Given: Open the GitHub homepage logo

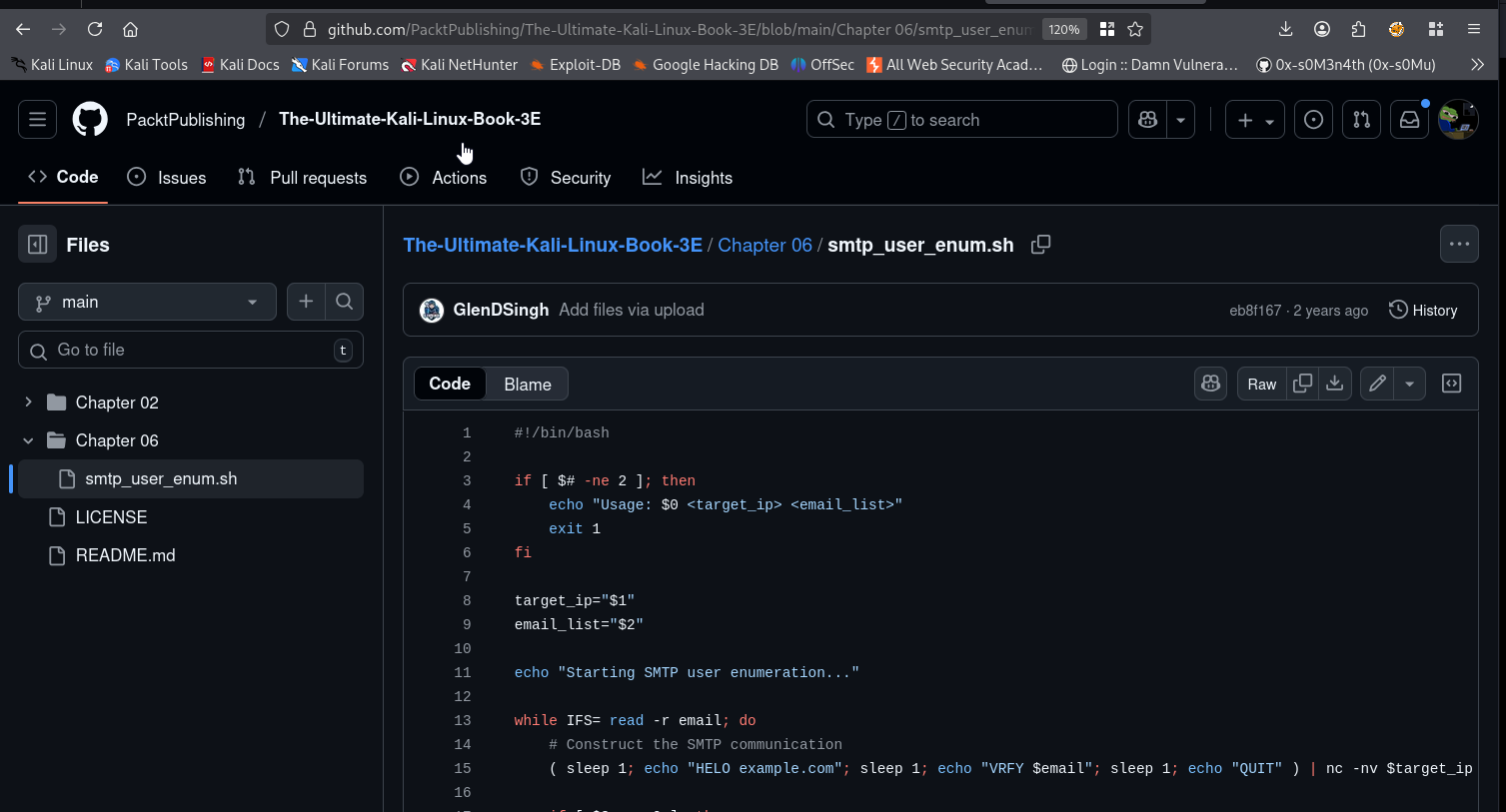Looking at the screenshot, I should (90, 120).
